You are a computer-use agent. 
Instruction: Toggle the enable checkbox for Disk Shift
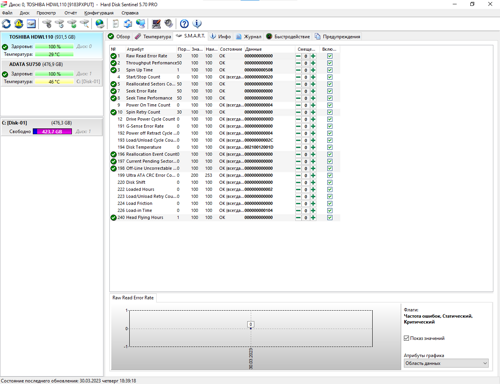tap(330, 182)
